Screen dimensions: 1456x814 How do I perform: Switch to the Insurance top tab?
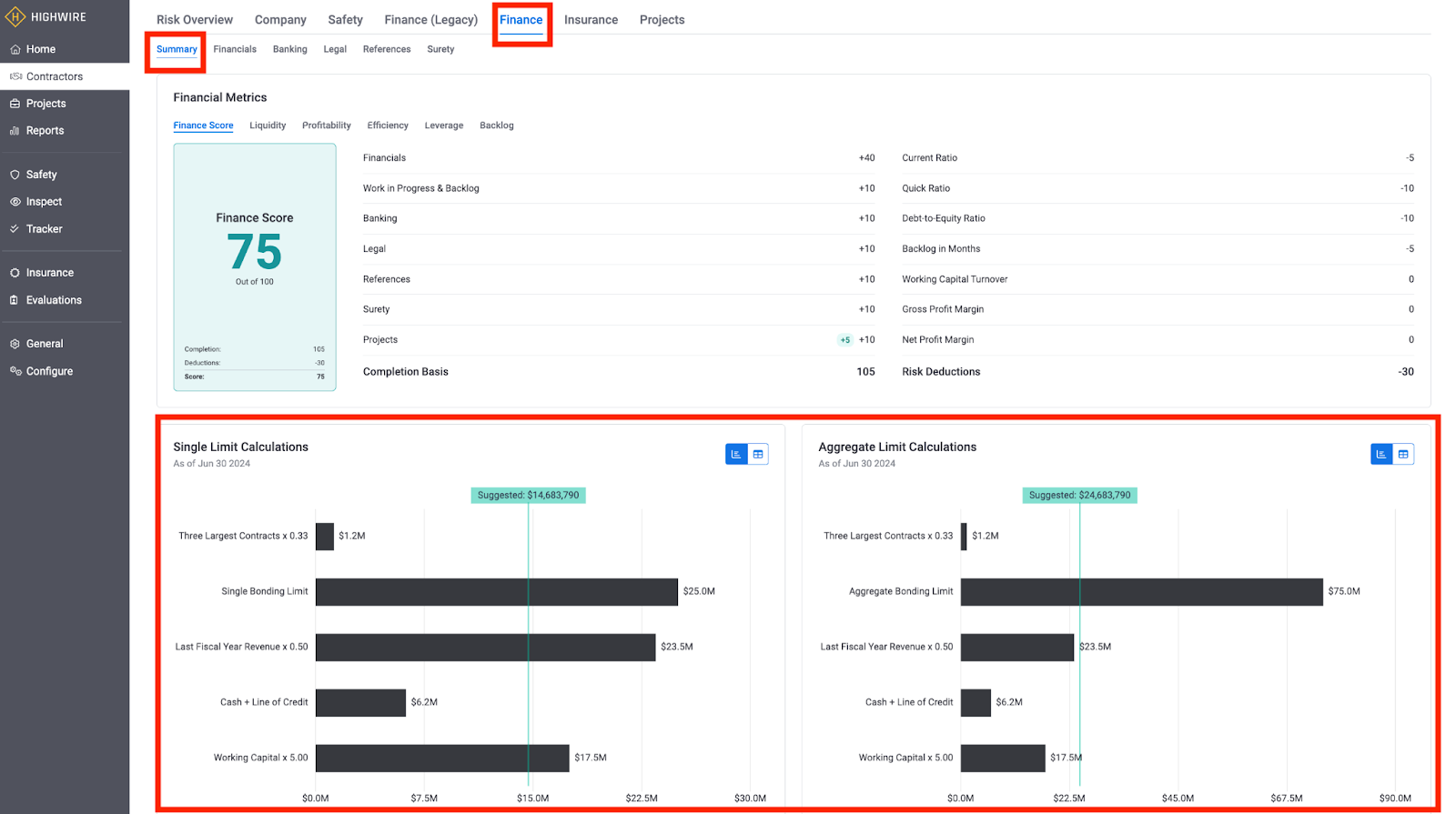(x=591, y=20)
